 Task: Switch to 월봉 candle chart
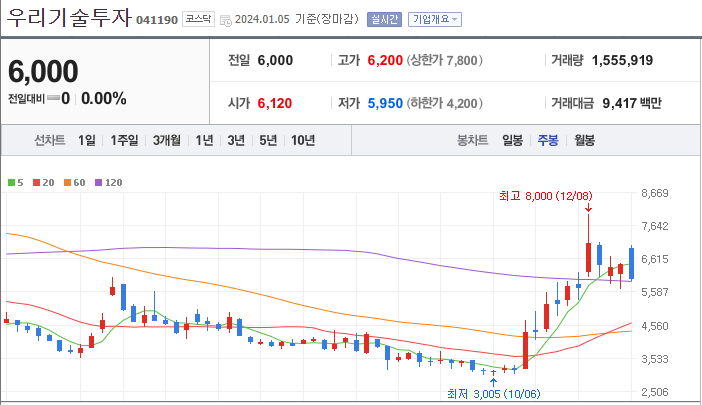pos(584,140)
